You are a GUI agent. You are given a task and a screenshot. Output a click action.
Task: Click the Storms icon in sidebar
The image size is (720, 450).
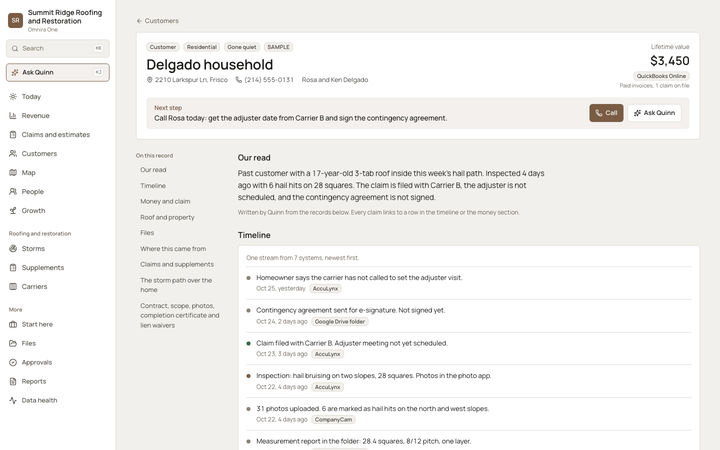coord(13,248)
